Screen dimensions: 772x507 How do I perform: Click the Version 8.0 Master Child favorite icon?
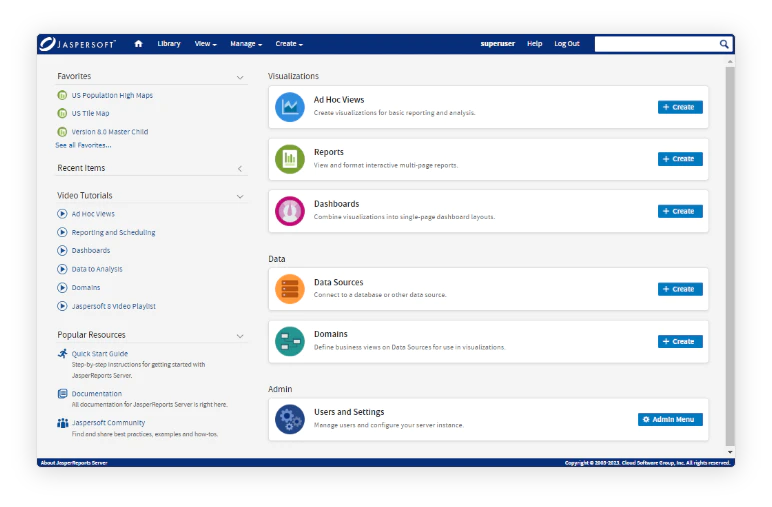click(62, 131)
